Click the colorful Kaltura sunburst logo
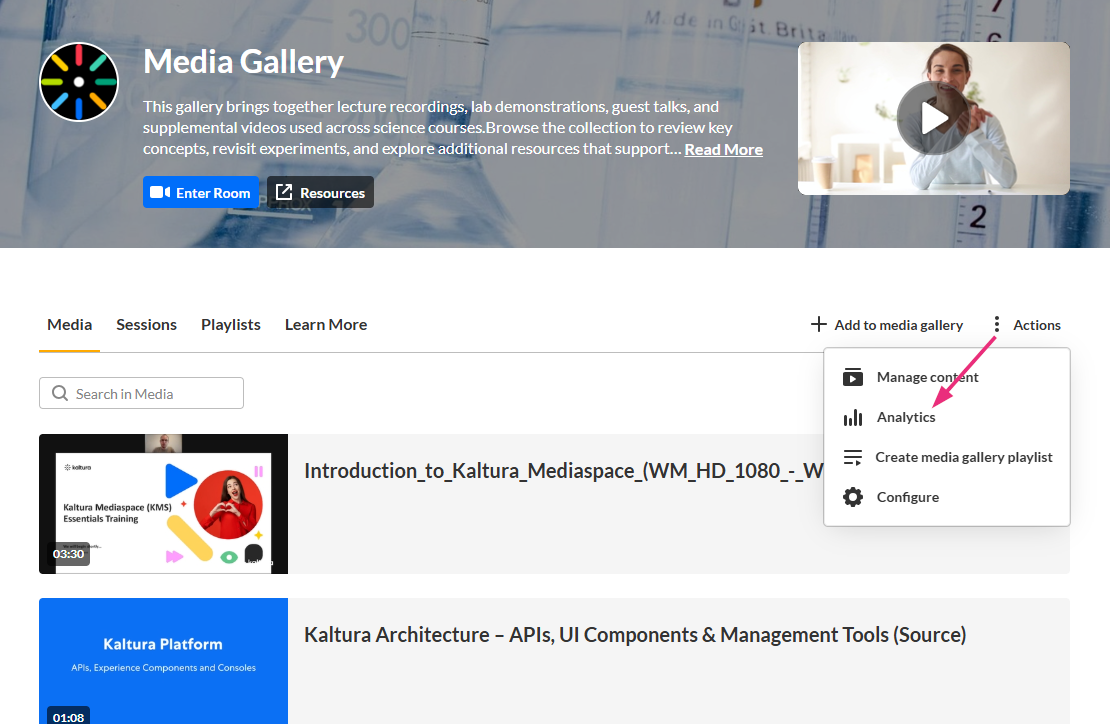1112x724 pixels. [x=79, y=82]
